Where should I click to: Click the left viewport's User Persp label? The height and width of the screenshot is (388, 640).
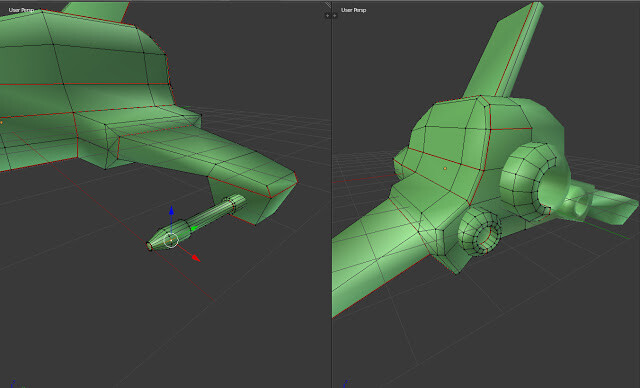pos(21,10)
